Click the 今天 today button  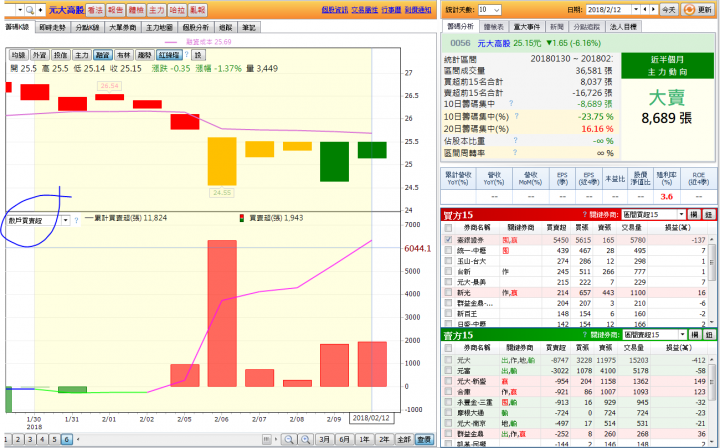(x=668, y=10)
